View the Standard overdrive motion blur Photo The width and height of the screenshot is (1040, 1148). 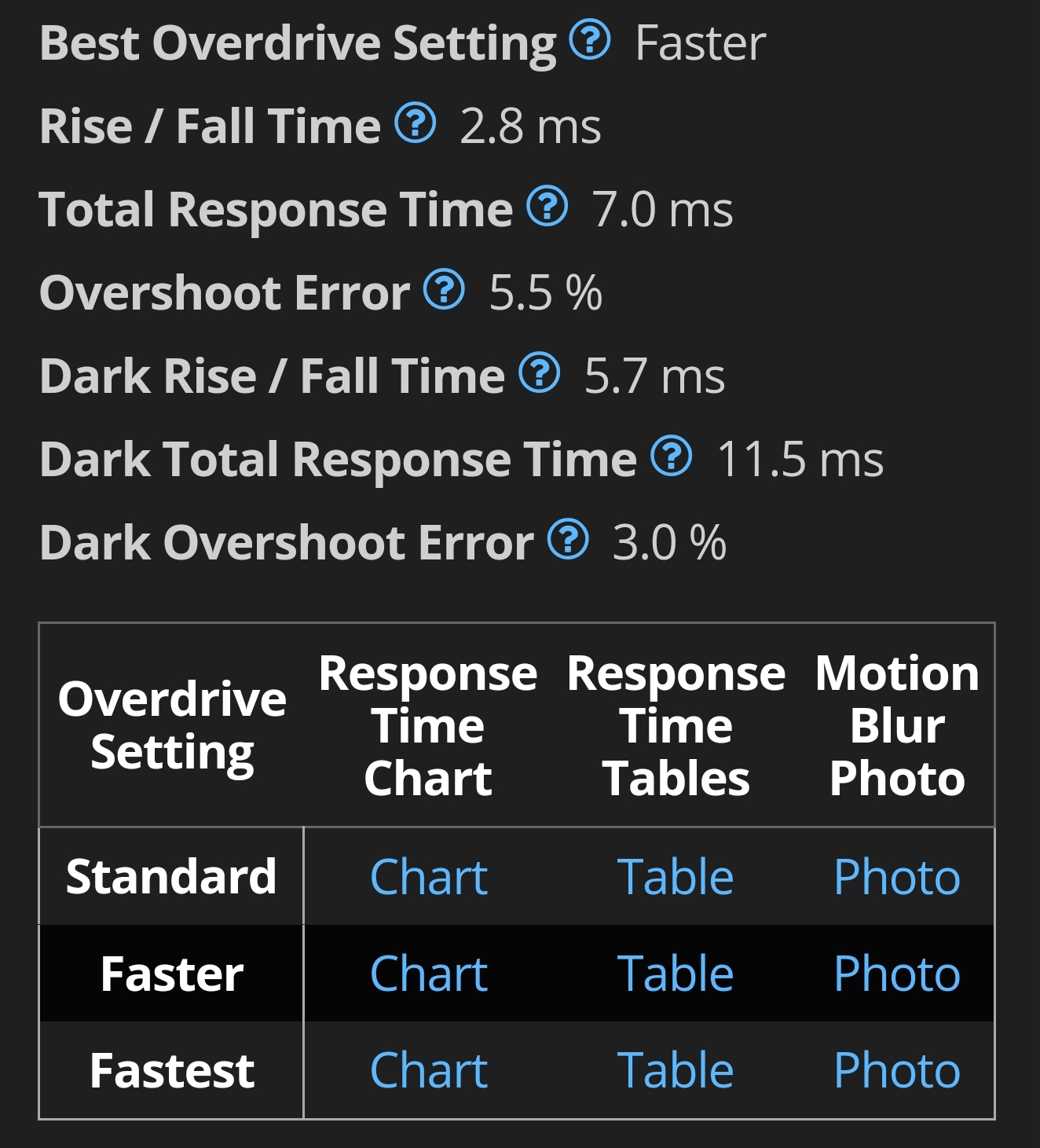pyautogui.click(x=896, y=877)
